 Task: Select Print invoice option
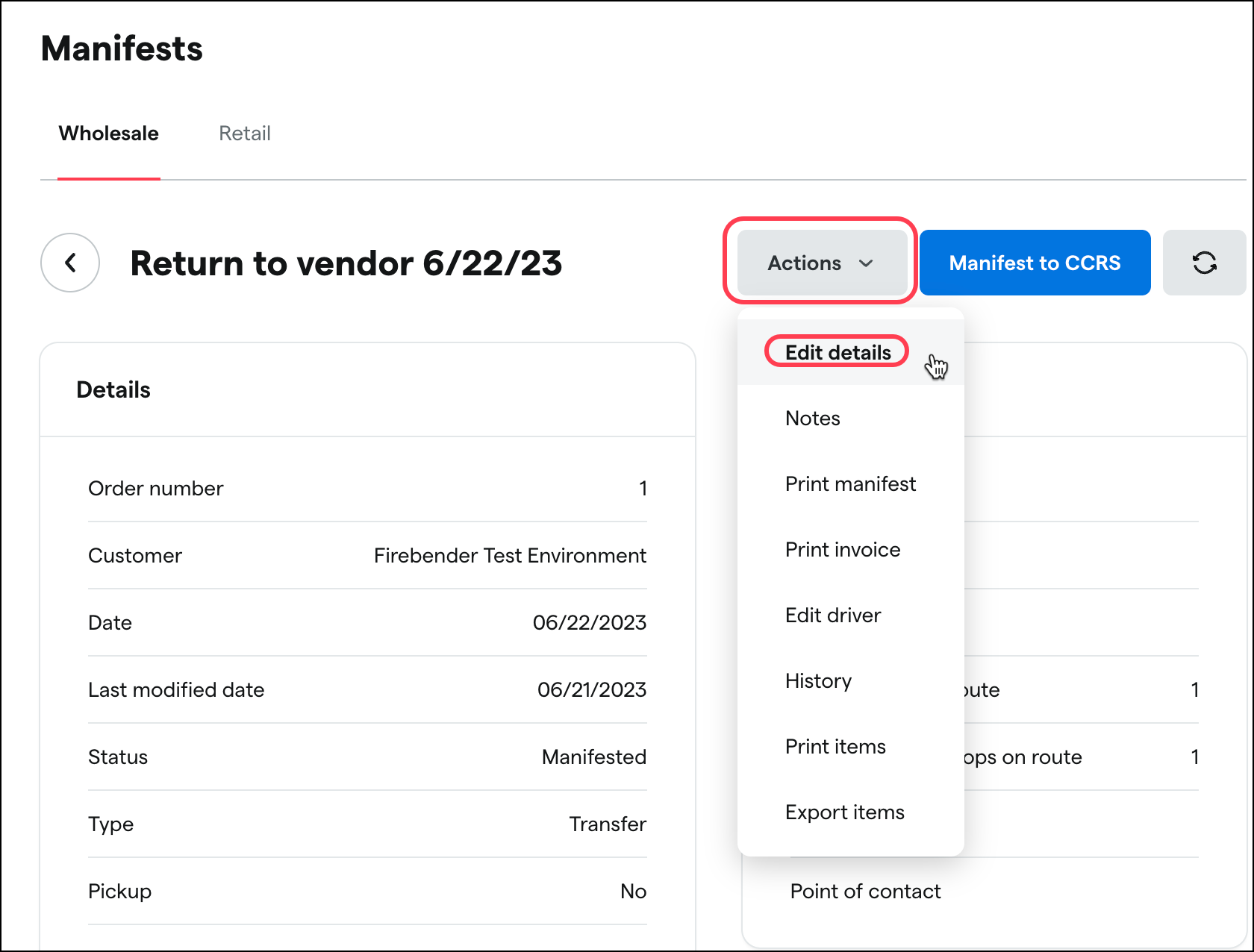pyautogui.click(x=843, y=550)
